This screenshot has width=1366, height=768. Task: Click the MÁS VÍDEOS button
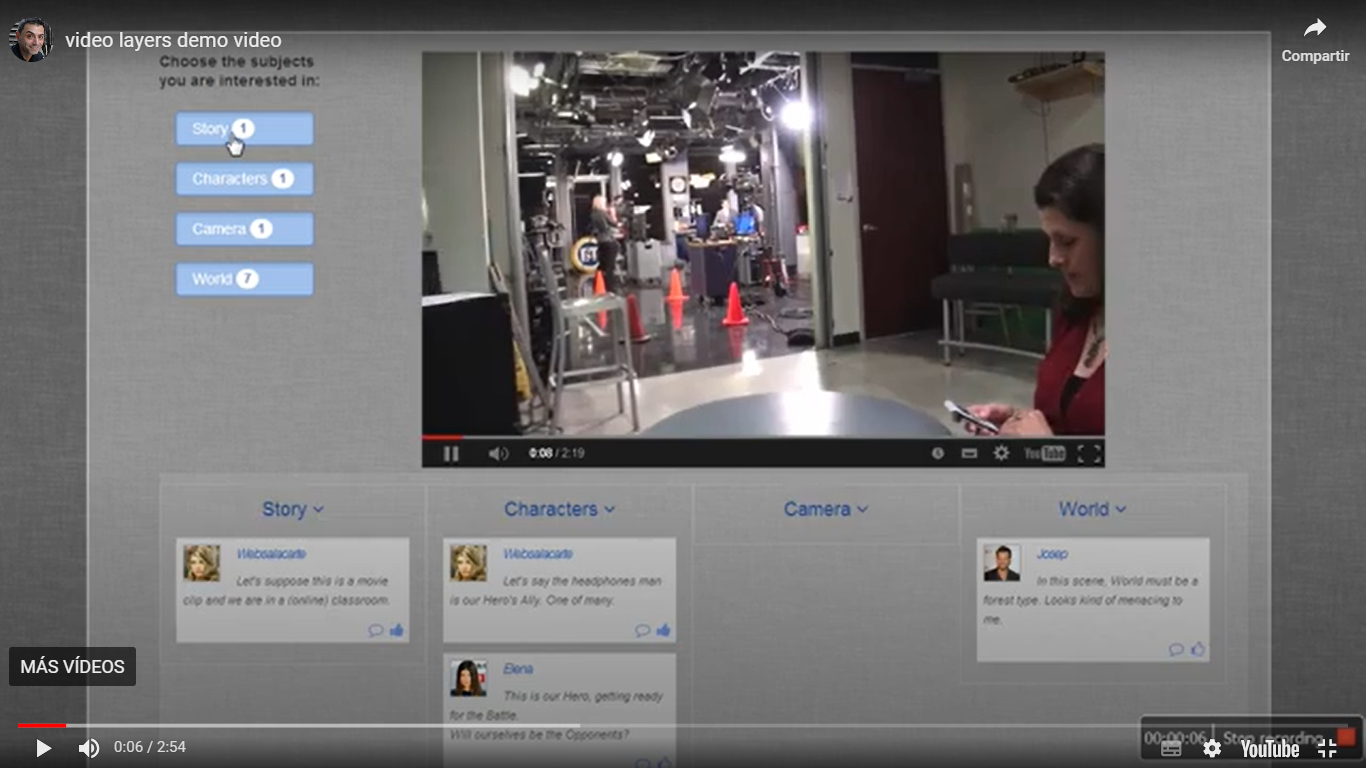[72, 667]
